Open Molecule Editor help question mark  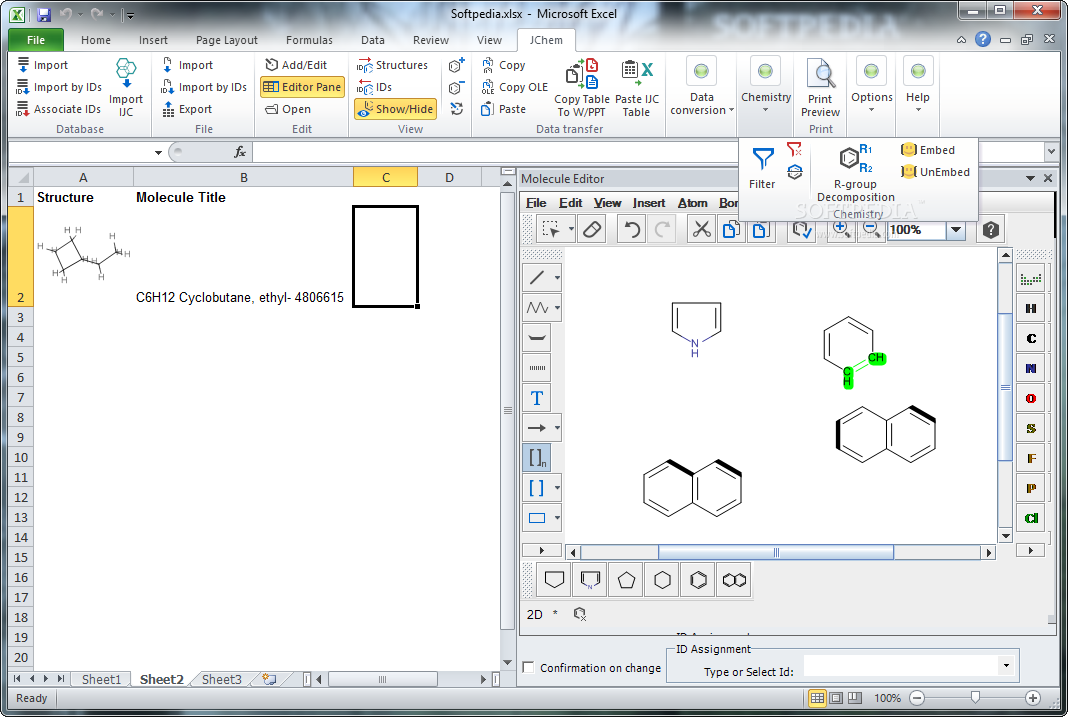coord(990,229)
